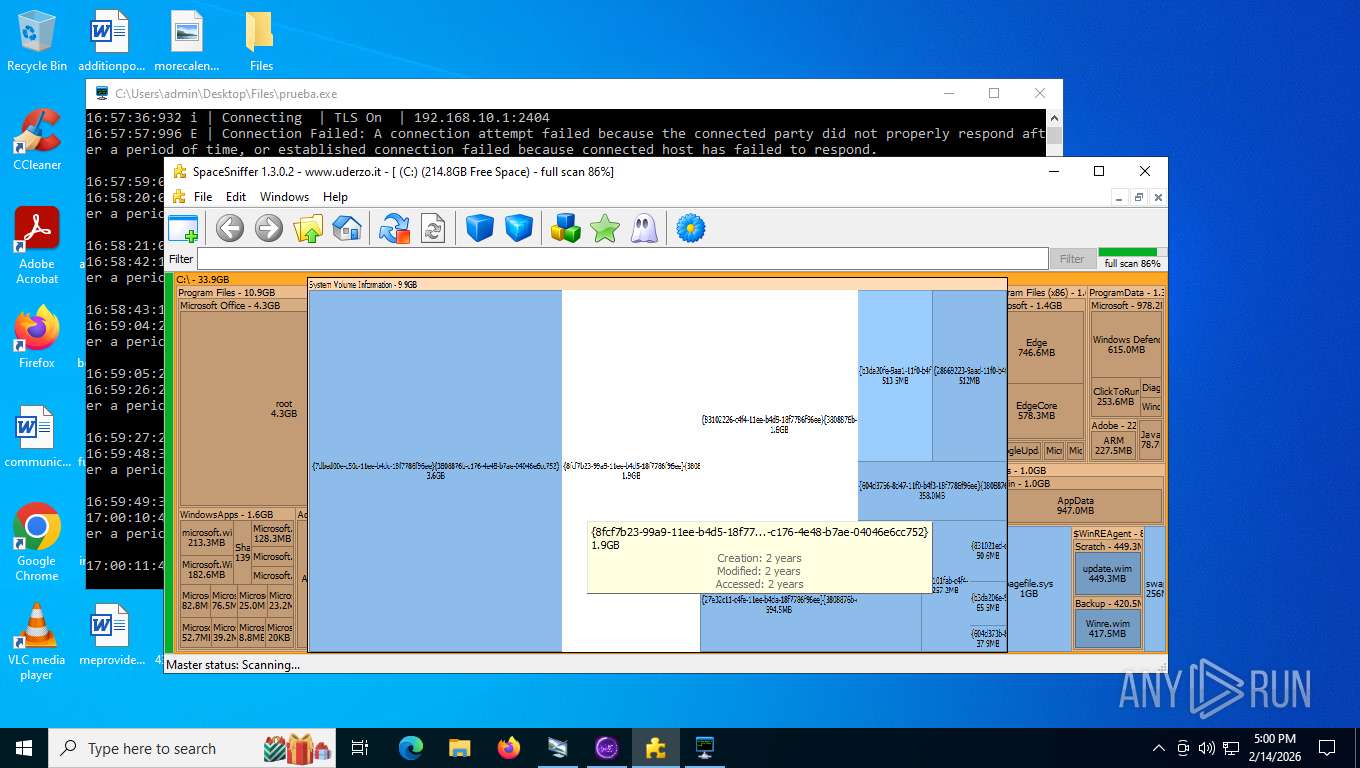Select the C:\ - 33.9GB header
Image resolution: width=1360 pixels, height=768 pixels.
click(203, 280)
